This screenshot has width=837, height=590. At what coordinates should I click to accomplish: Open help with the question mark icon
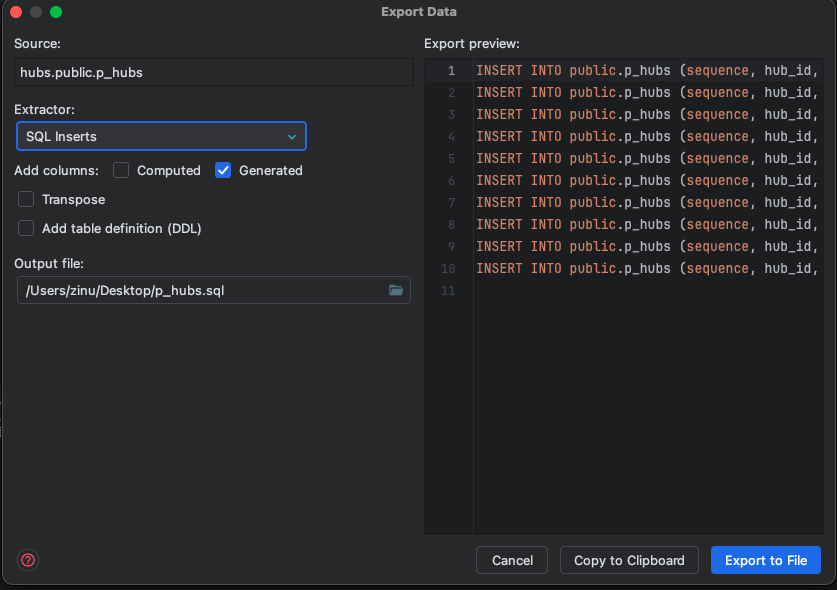[x=28, y=560]
